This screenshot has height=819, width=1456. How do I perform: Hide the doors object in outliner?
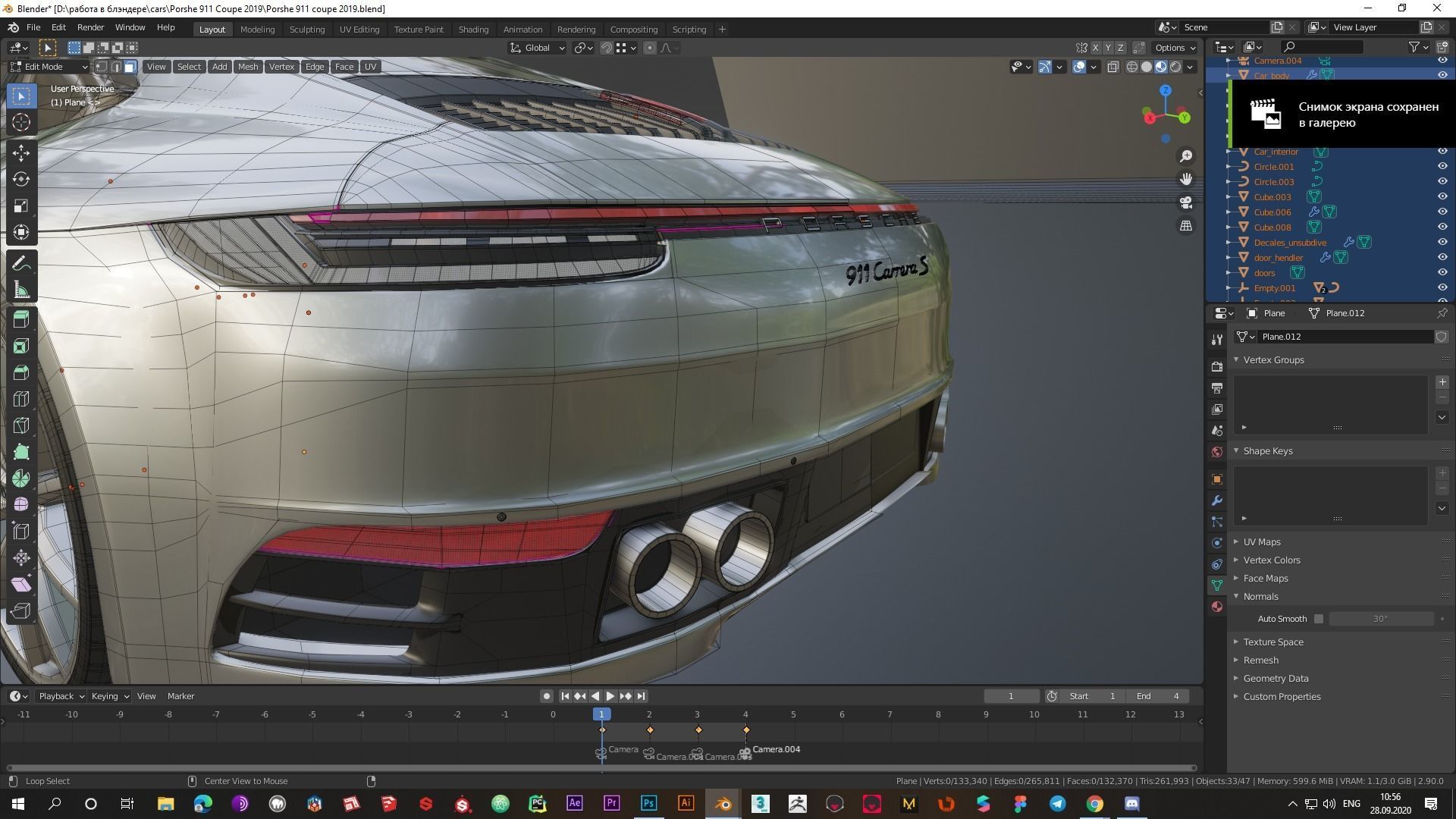[1442, 272]
